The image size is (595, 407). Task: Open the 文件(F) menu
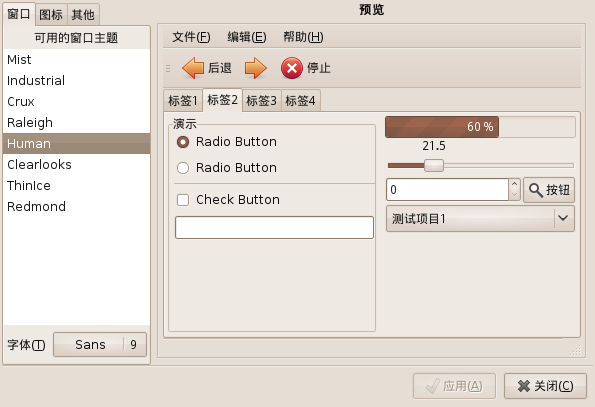(191, 37)
